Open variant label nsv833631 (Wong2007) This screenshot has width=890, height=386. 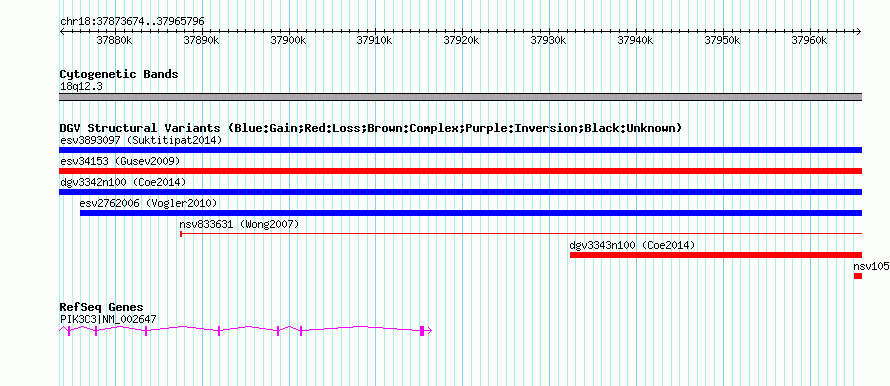tap(239, 224)
